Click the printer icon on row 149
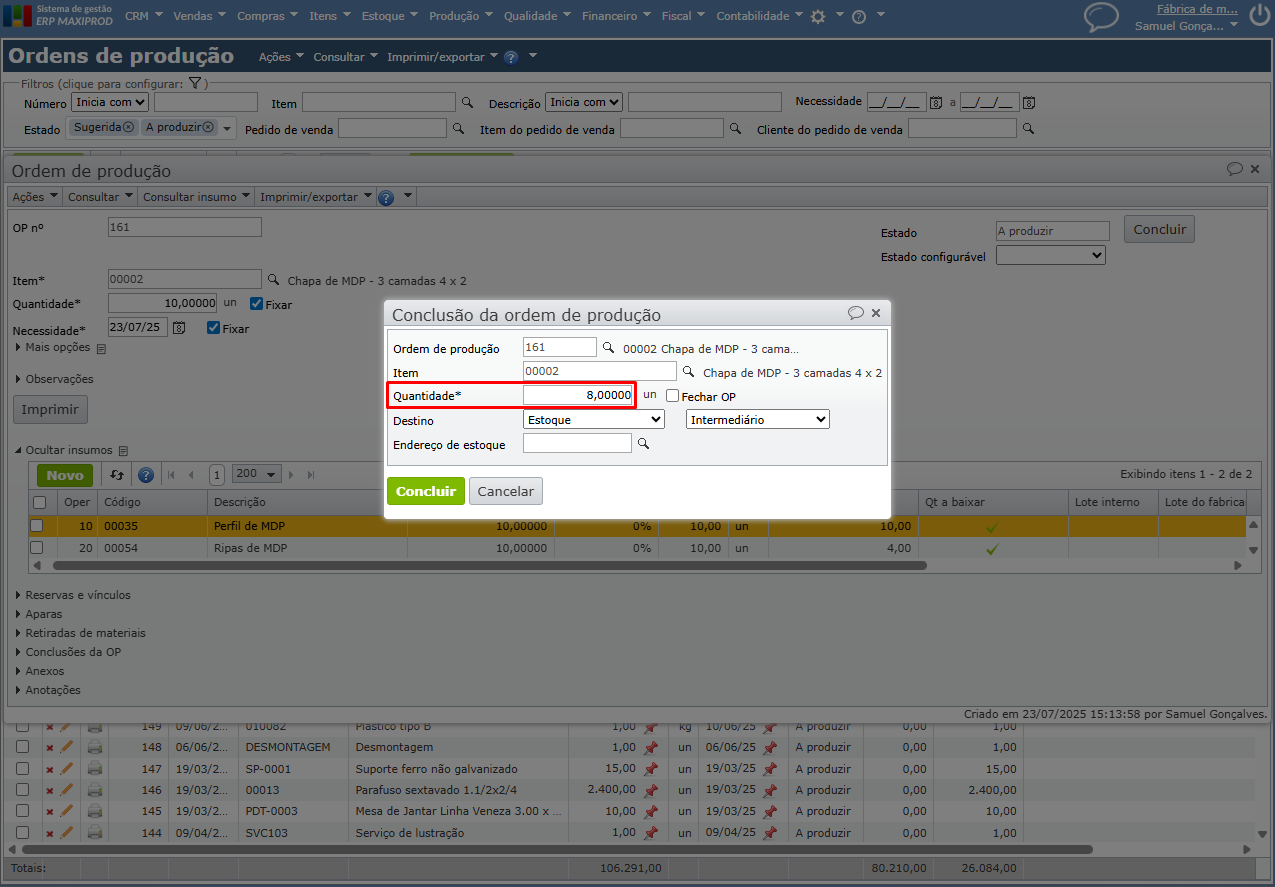The height and width of the screenshot is (887, 1275). click(x=95, y=727)
